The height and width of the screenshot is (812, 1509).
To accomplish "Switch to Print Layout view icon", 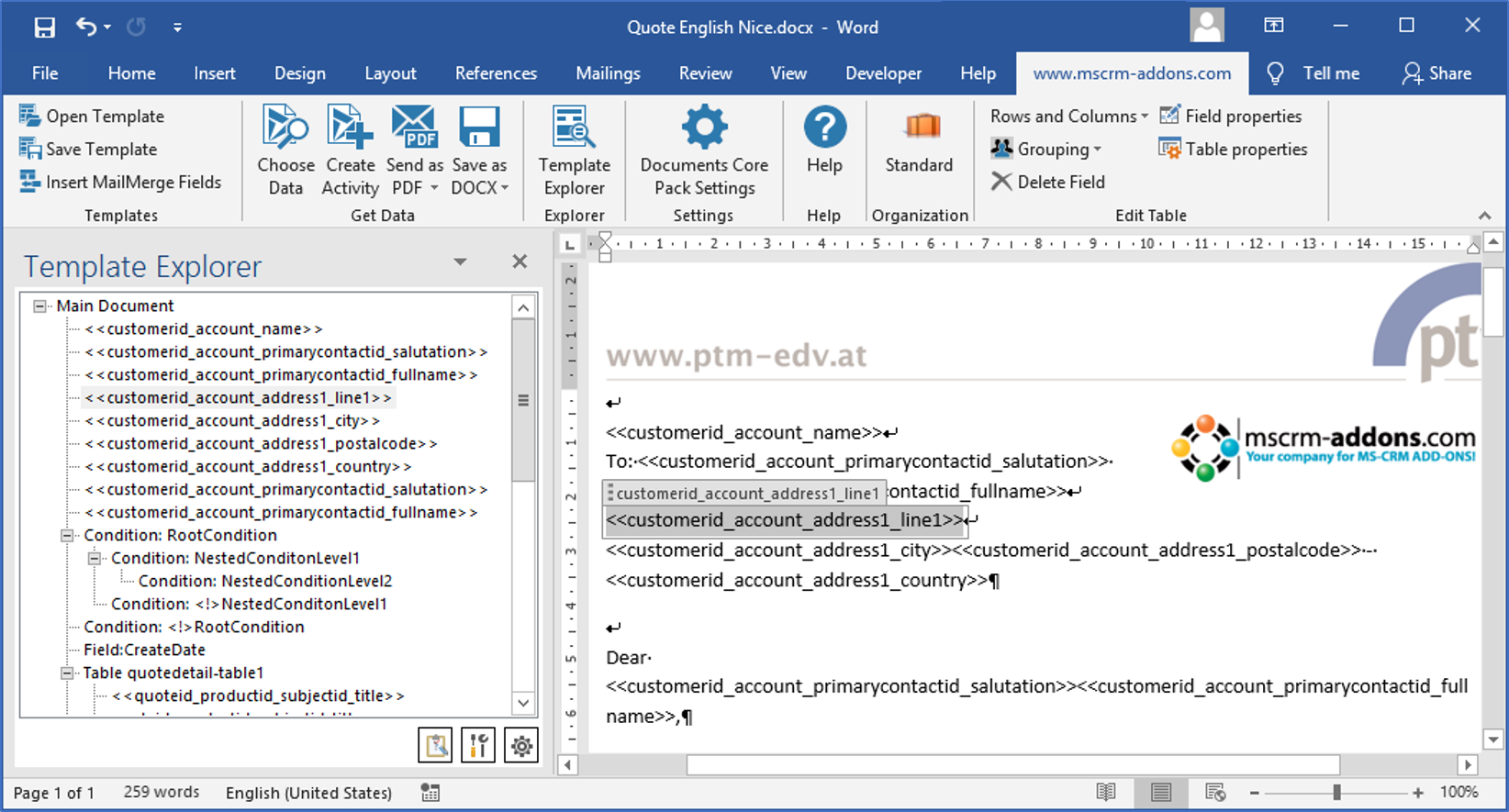I will pyautogui.click(x=1161, y=793).
